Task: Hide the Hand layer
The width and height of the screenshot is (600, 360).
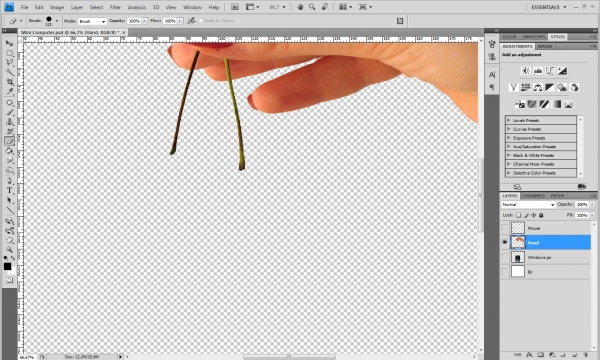Action: (505, 243)
